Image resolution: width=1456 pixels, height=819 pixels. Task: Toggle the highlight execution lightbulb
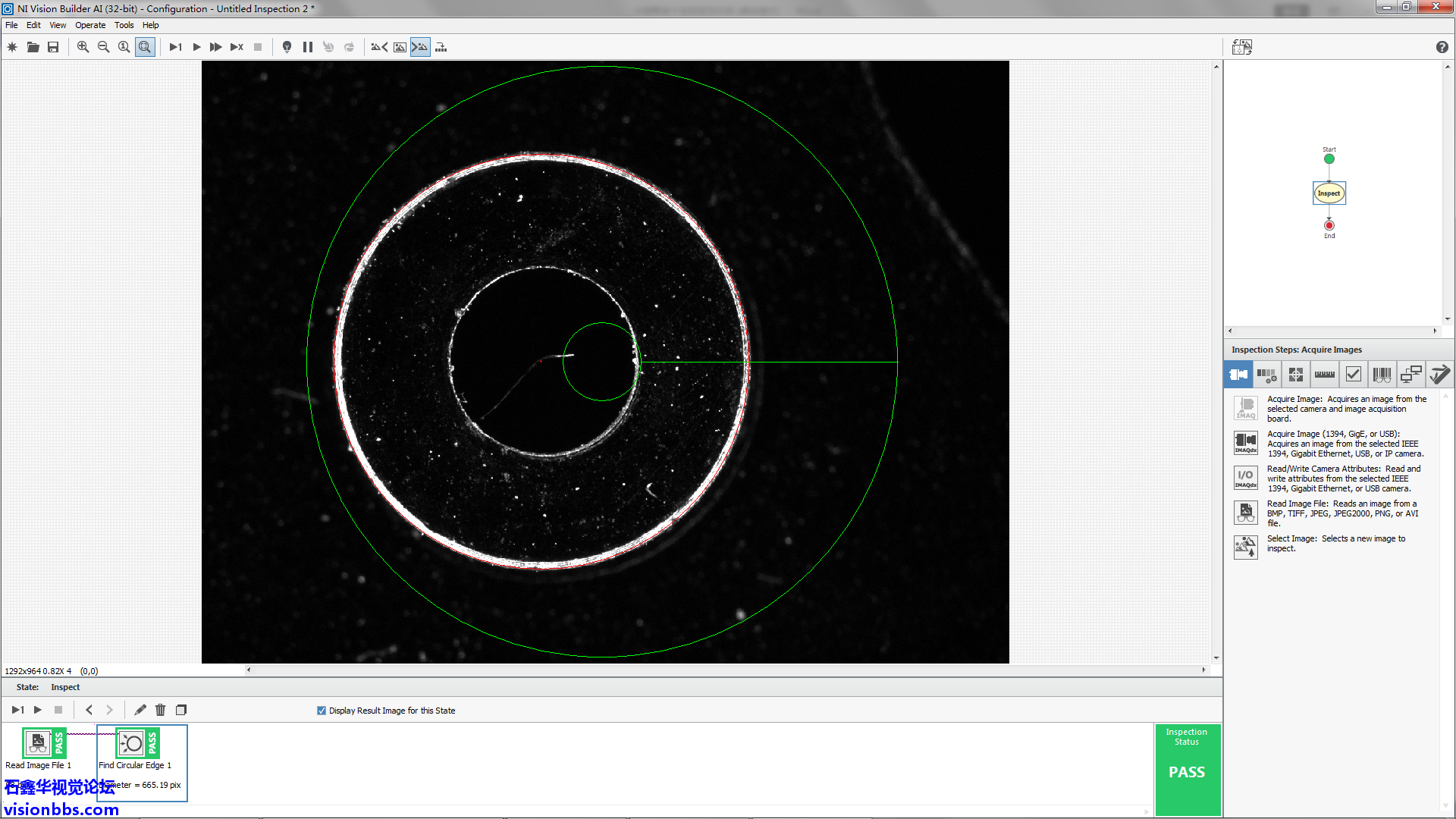click(287, 47)
